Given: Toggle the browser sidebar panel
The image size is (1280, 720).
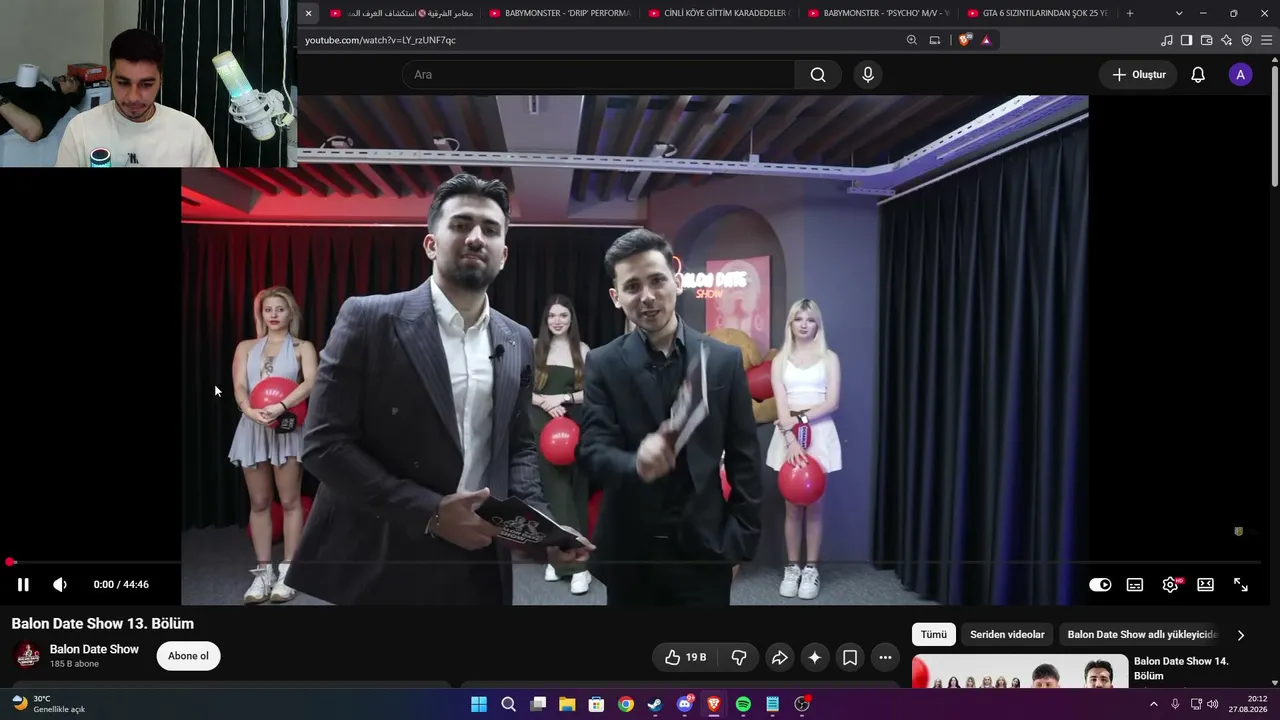Looking at the screenshot, I should tap(1186, 40).
